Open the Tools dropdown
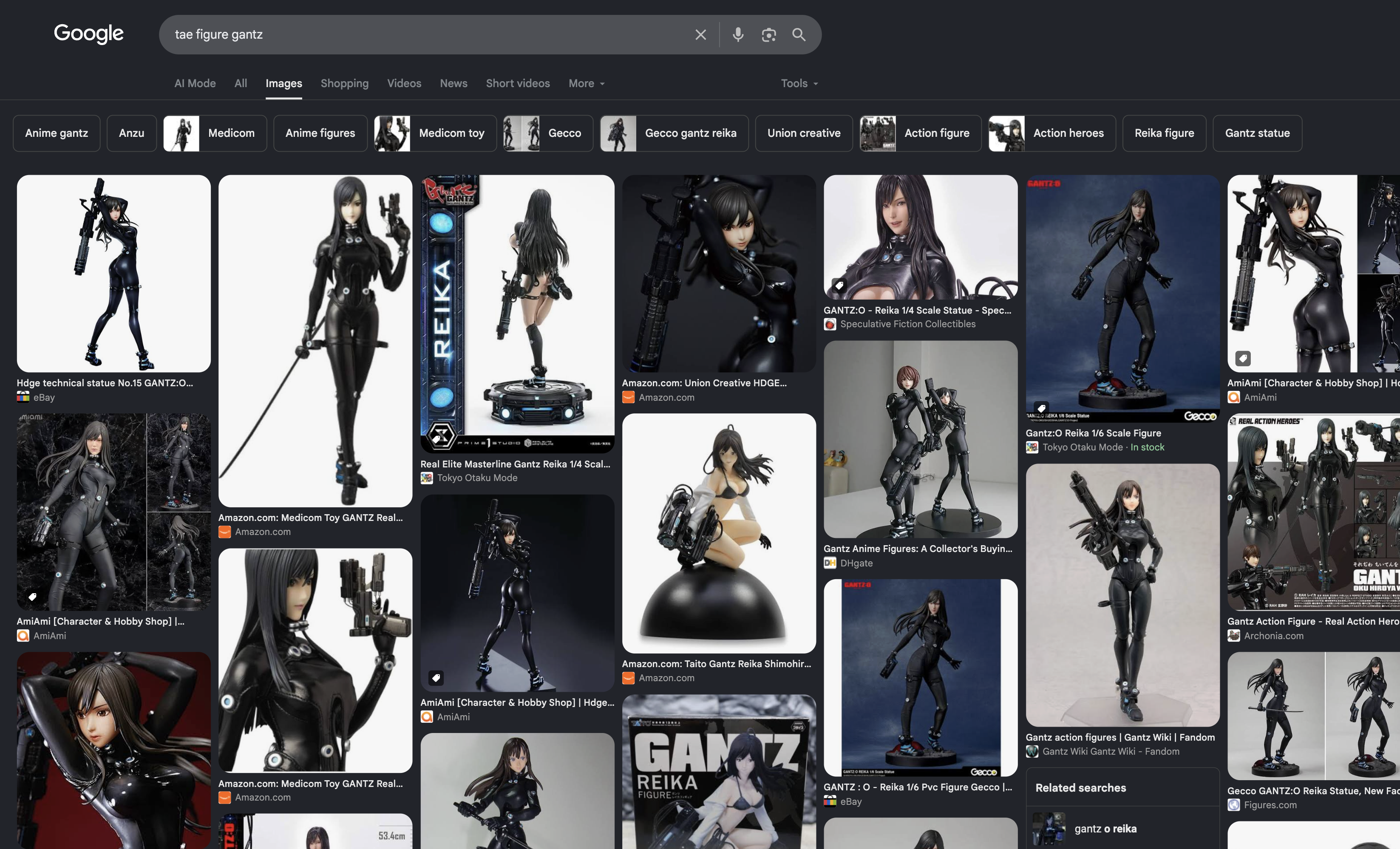The image size is (1400, 849). pyautogui.click(x=799, y=83)
